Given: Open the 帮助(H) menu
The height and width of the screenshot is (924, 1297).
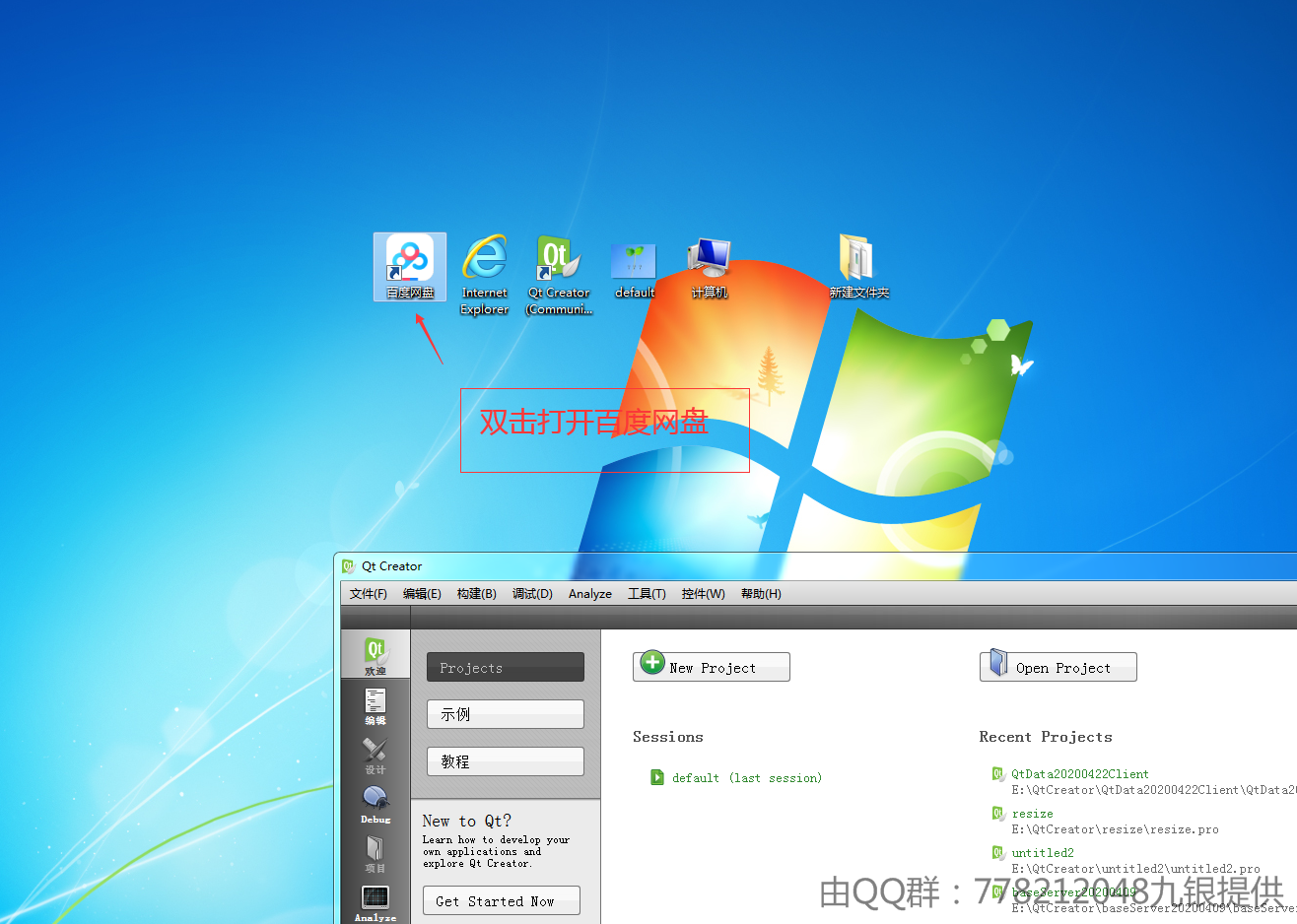Looking at the screenshot, I should (x=761, y=594).
